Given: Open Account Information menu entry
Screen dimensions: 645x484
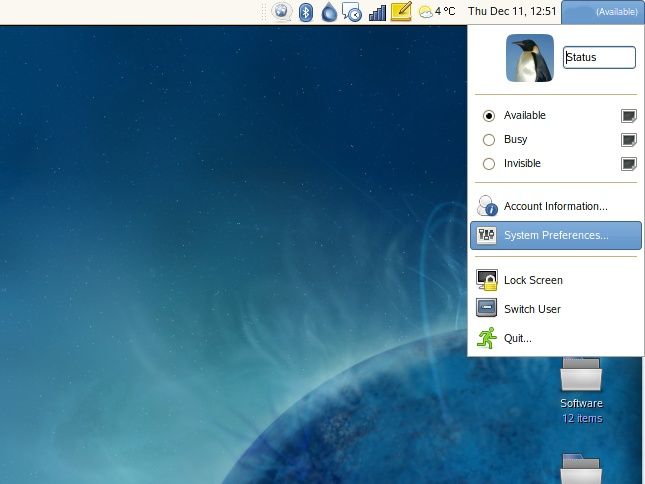Looking at the screenshot, I should [555, 206].
